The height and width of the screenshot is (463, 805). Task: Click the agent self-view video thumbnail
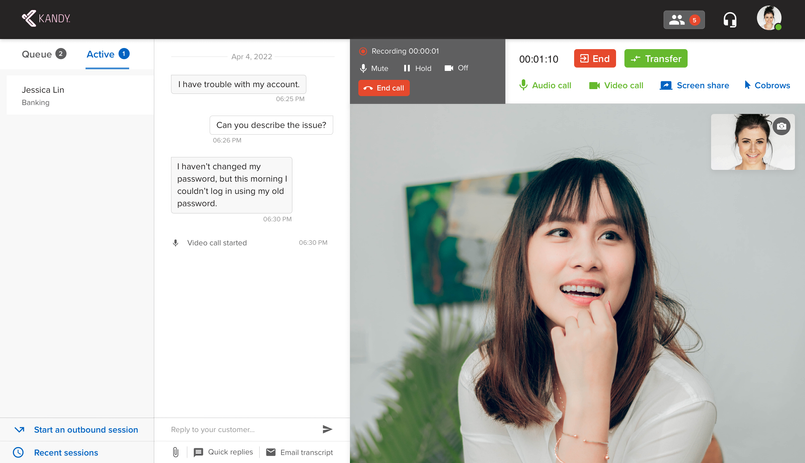tap(753, 142)
